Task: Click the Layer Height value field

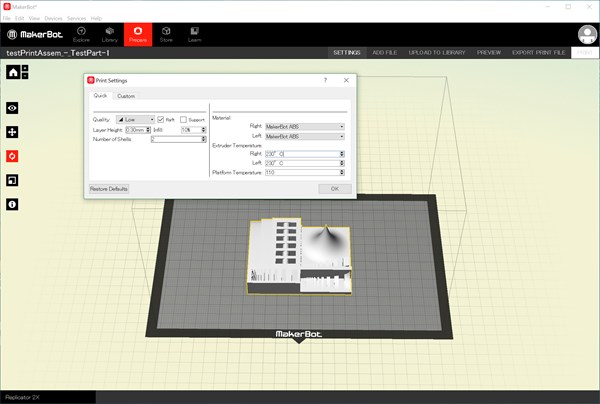Action: [135, 130]
